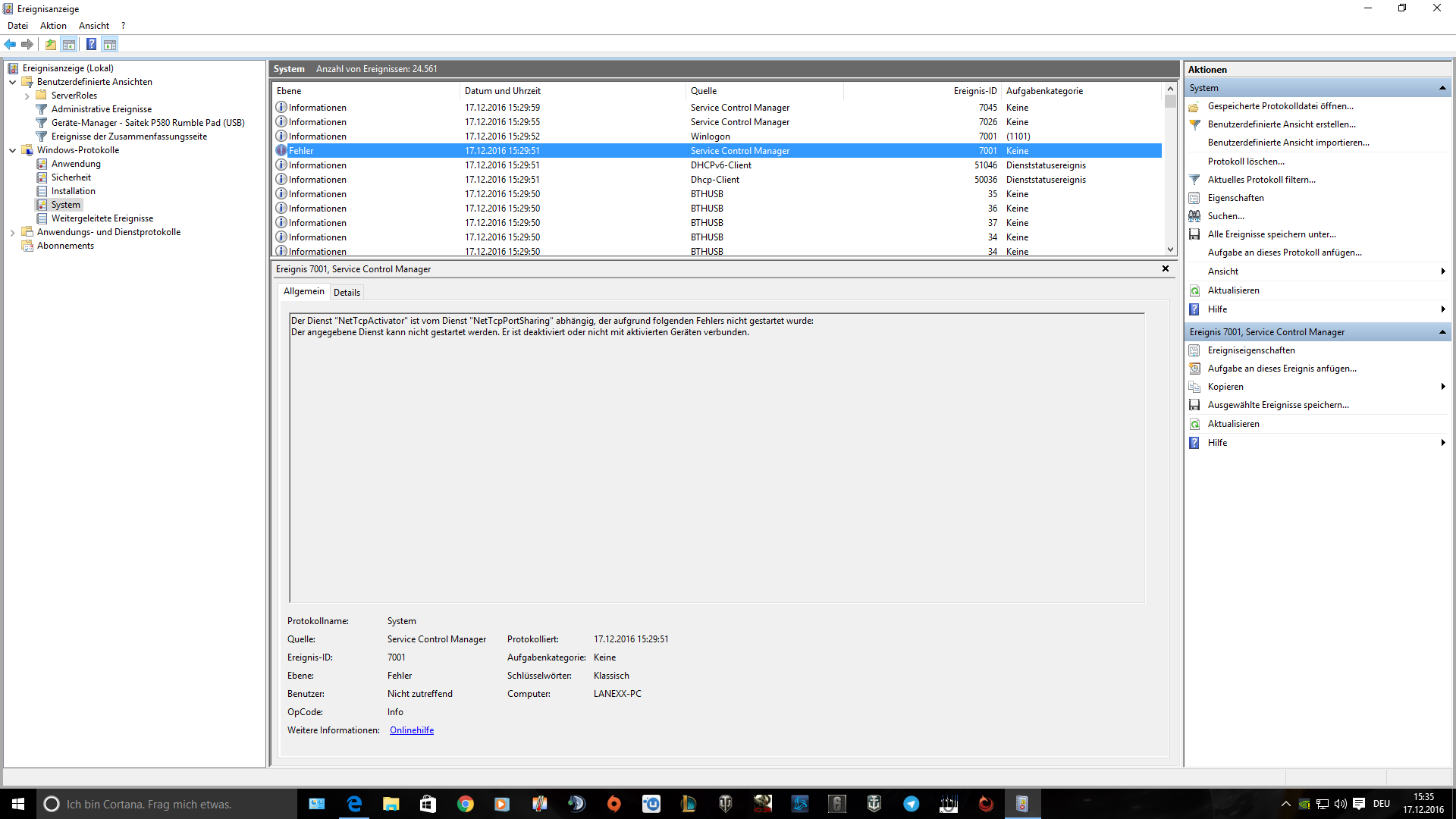Click 'Gespeicherte Protokolldatei öffnen...' action

1280,106
